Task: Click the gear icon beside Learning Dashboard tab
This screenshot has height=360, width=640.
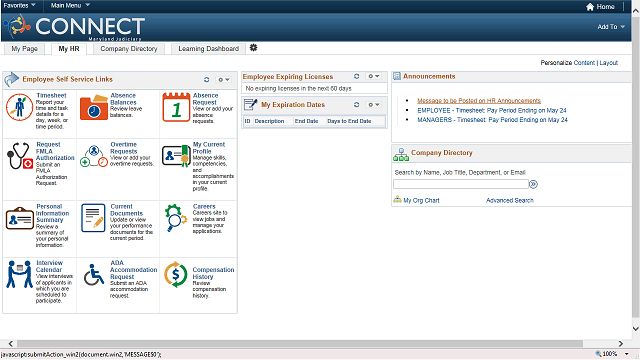Action: 253,48
